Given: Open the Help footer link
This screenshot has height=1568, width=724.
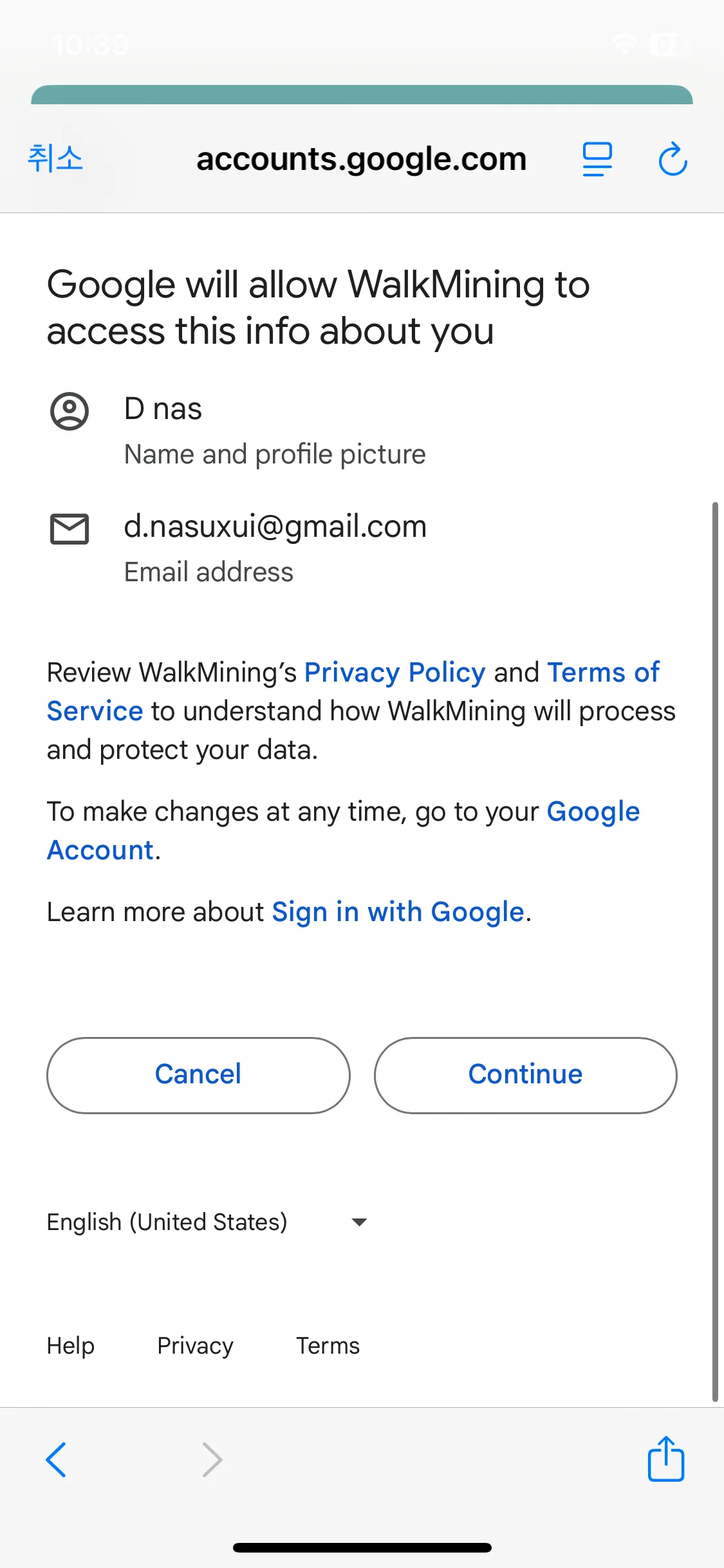Looking at the screenshot, I should (71, 1346).
